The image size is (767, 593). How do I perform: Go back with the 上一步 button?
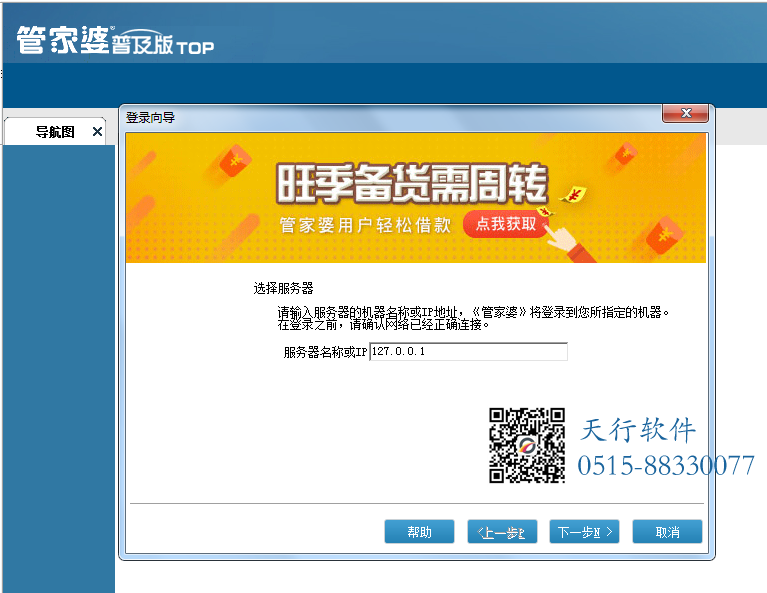pyautogui.click(x=502, y=531)
